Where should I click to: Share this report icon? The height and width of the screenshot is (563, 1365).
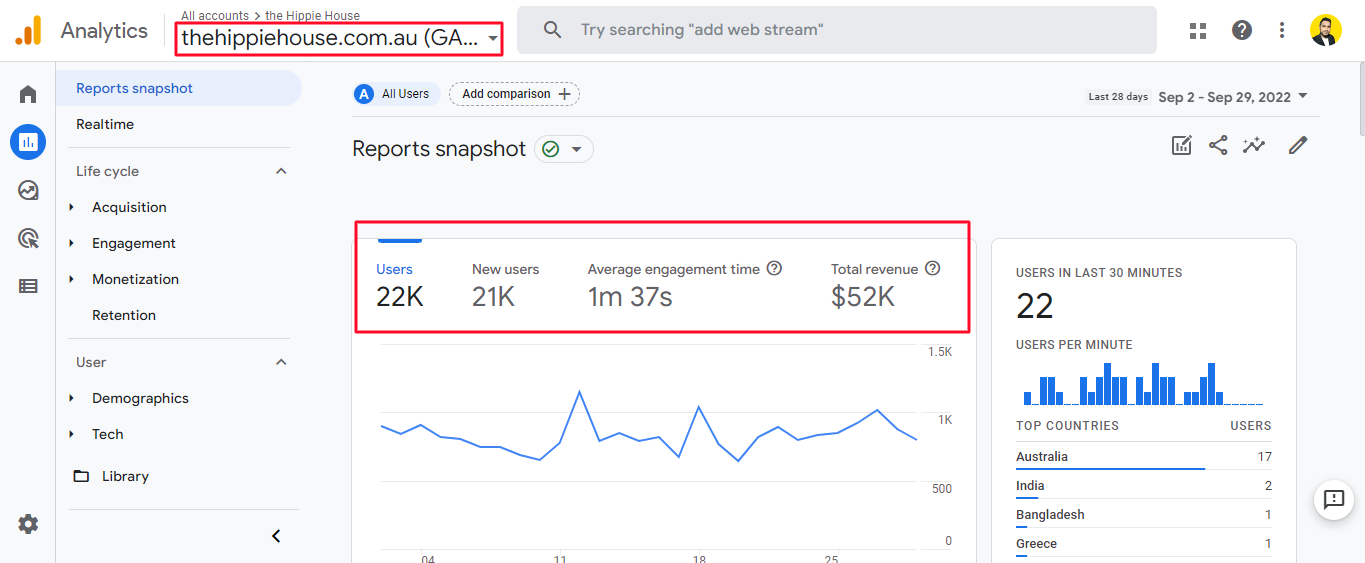(x=1218, y=145)
